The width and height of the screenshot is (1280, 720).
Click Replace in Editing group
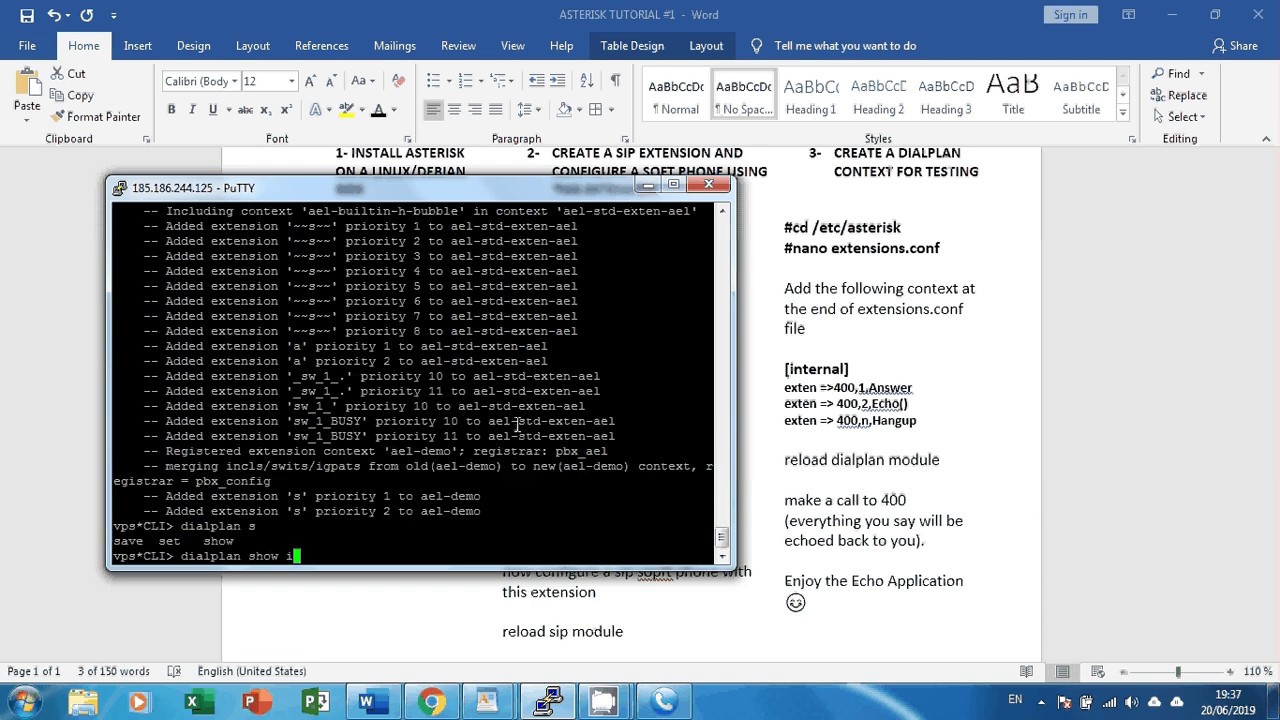[x=1179, y=95]
